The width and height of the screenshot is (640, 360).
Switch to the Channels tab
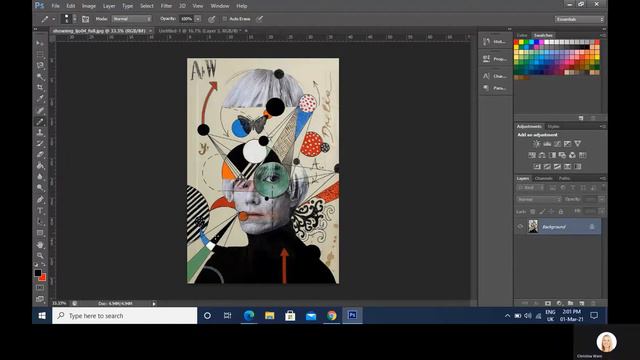pyautogui.click(x=543, y=178)
